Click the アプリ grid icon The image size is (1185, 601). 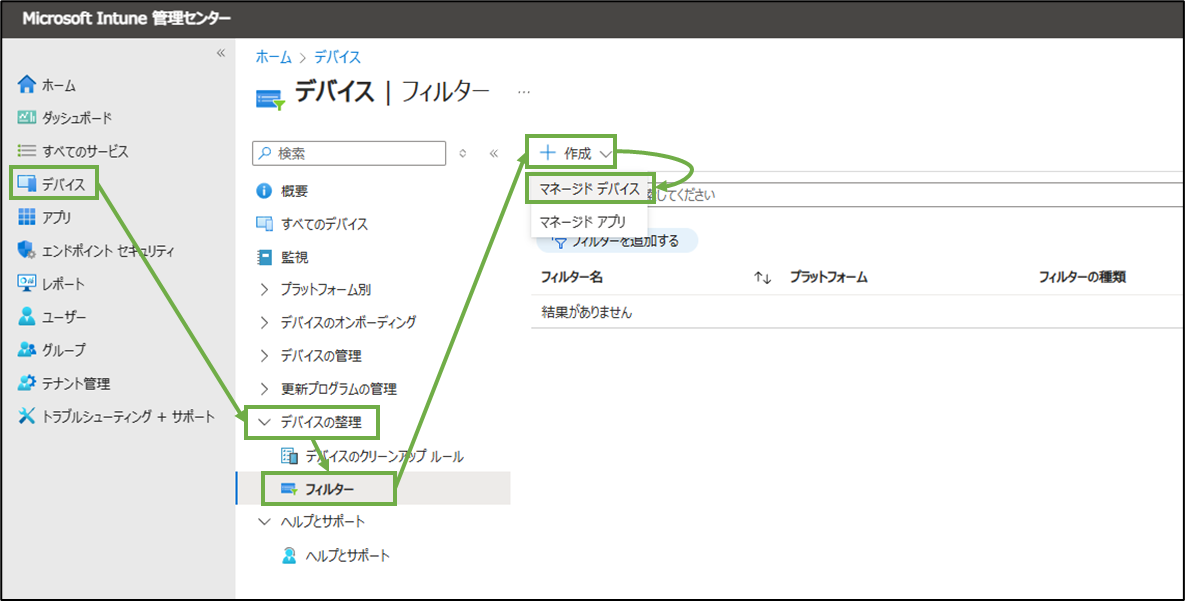[26, 217]
